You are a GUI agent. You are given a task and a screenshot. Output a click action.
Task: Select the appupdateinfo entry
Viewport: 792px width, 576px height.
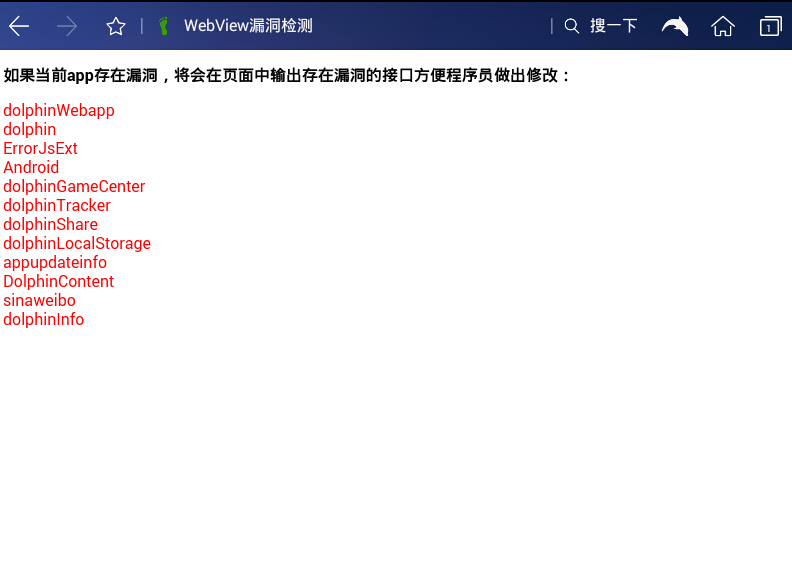click(x=55, y=263)
